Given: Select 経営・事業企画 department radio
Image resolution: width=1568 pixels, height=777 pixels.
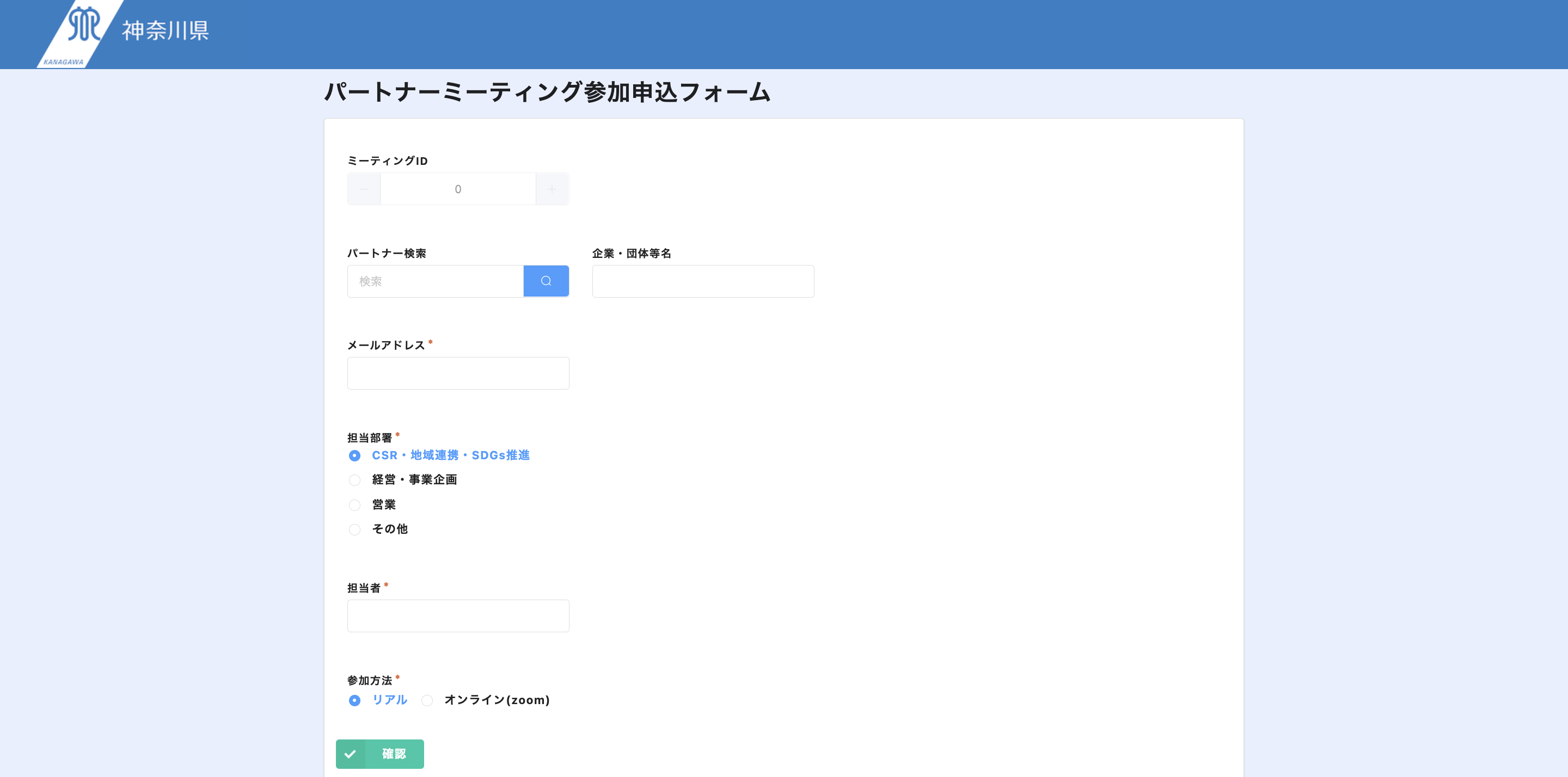Looking at the screenshot, I should 354,480.
